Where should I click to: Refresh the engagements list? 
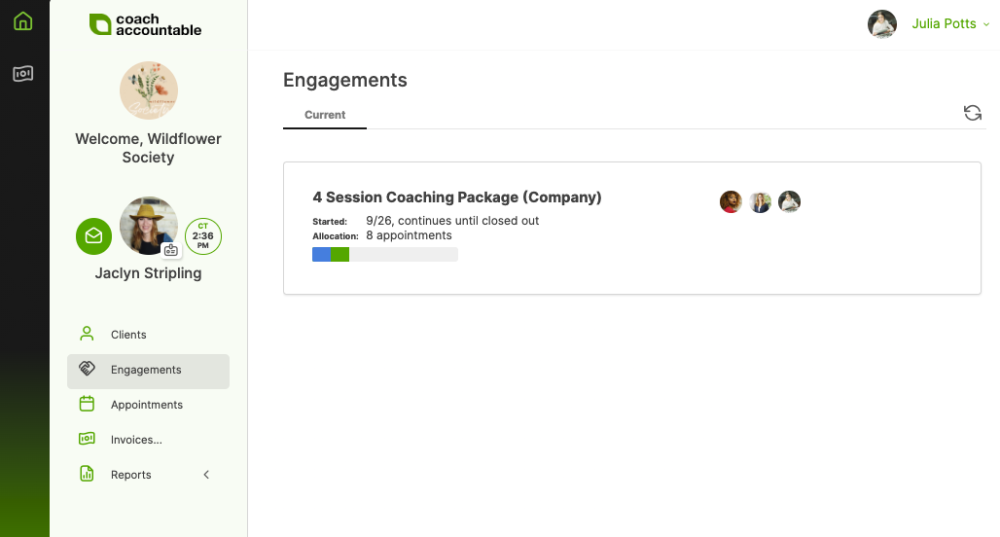972,113
